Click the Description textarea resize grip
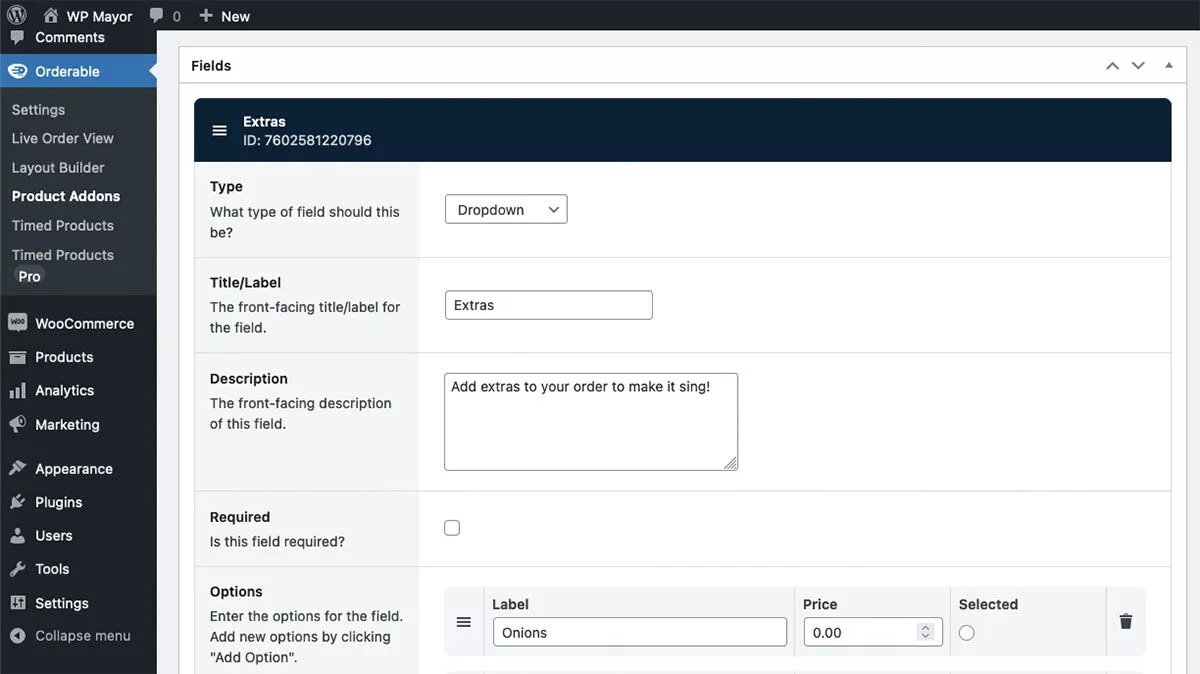Screen dimensions: 1200x674 pos(731,463)
